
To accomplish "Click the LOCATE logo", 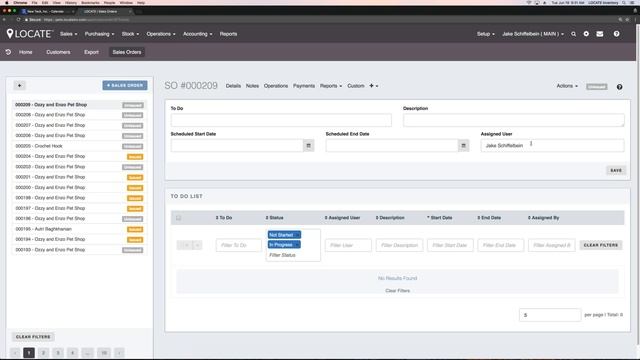I will point(29,34).
